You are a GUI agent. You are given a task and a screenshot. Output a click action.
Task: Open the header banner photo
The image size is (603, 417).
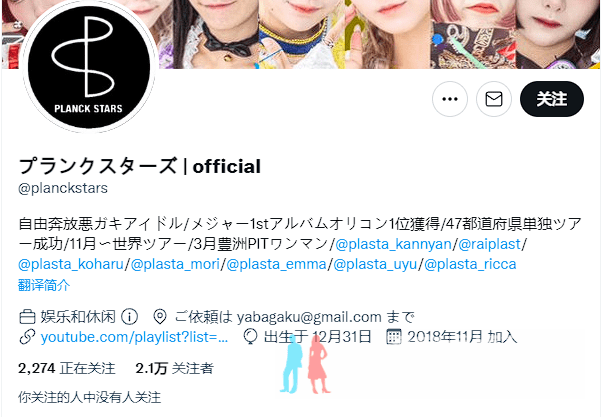377,34
